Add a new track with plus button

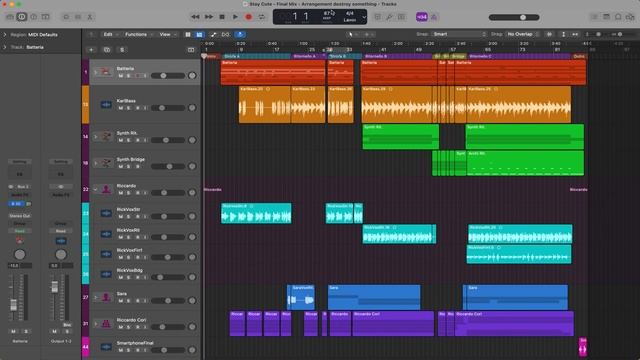pyautogui.click(x=91, y=50)
